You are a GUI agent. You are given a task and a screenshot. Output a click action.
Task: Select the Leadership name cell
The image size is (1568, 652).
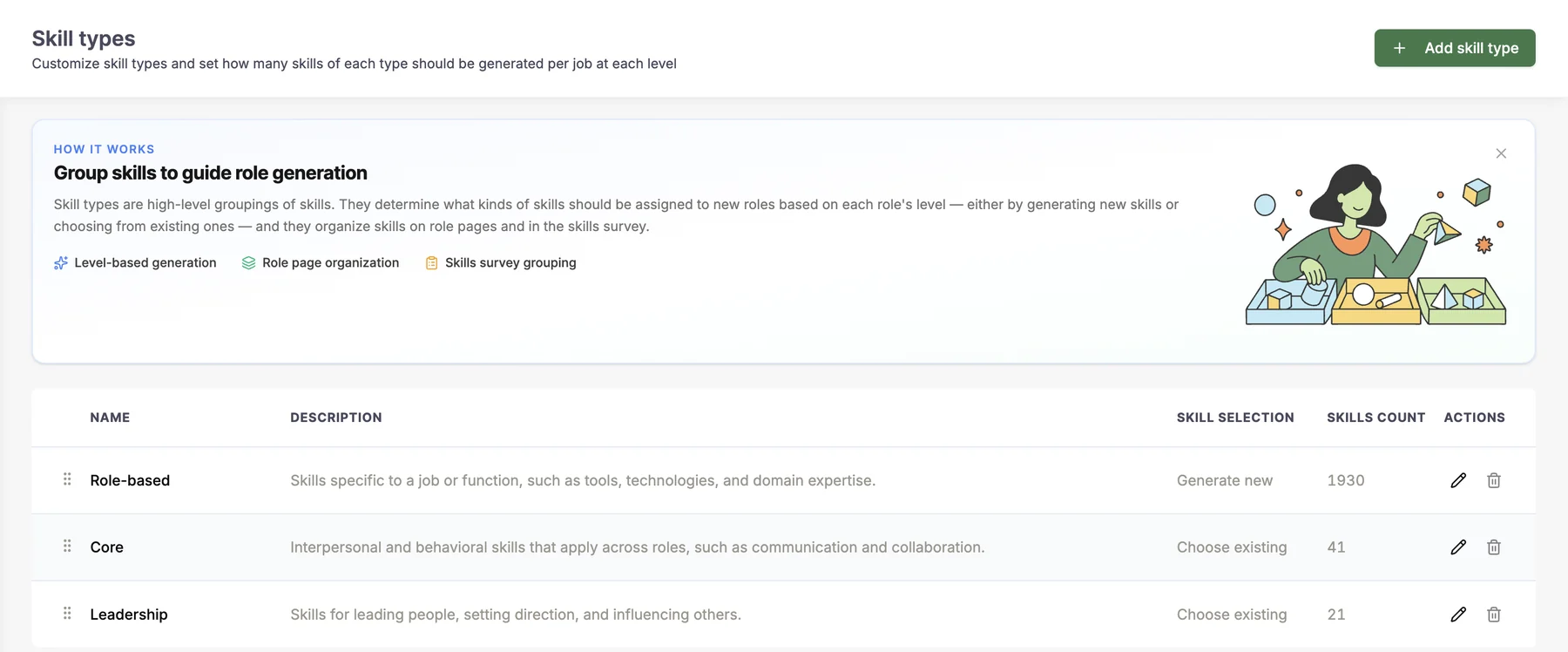(129, 615)
